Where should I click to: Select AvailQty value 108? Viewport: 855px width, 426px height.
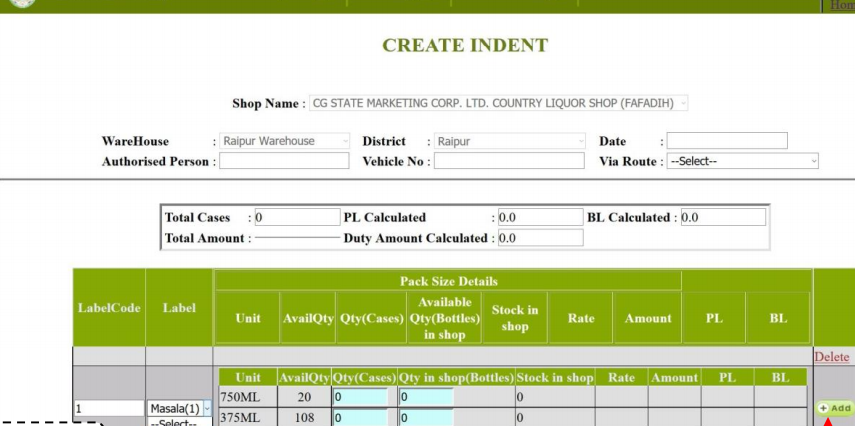coord(304,418)
